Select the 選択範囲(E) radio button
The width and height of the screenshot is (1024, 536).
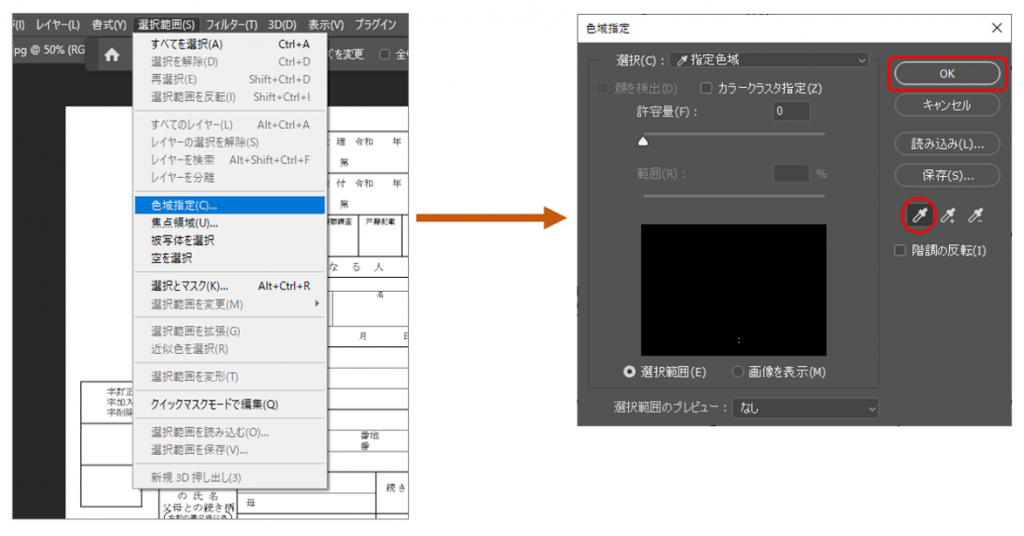629,371
